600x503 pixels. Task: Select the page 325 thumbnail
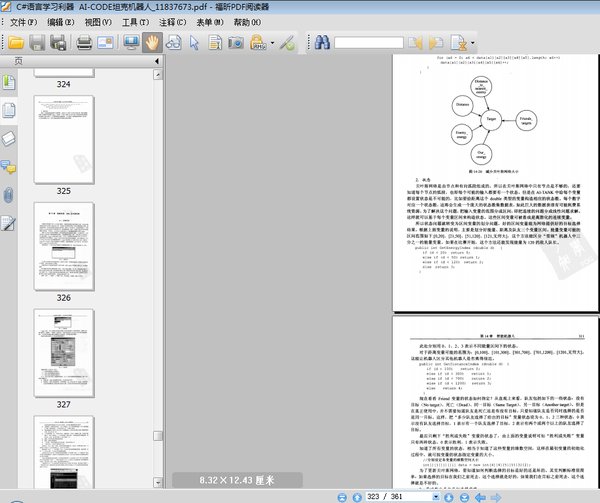point(63,140)
